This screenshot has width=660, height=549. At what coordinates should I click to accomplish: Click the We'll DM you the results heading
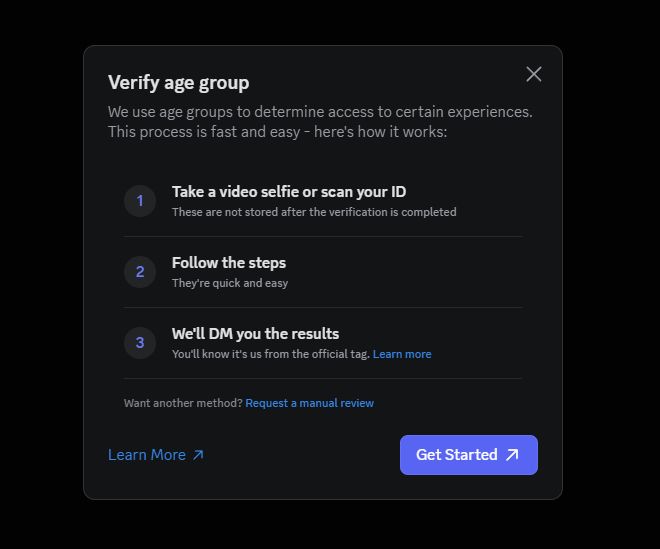[x=255, y=334]
